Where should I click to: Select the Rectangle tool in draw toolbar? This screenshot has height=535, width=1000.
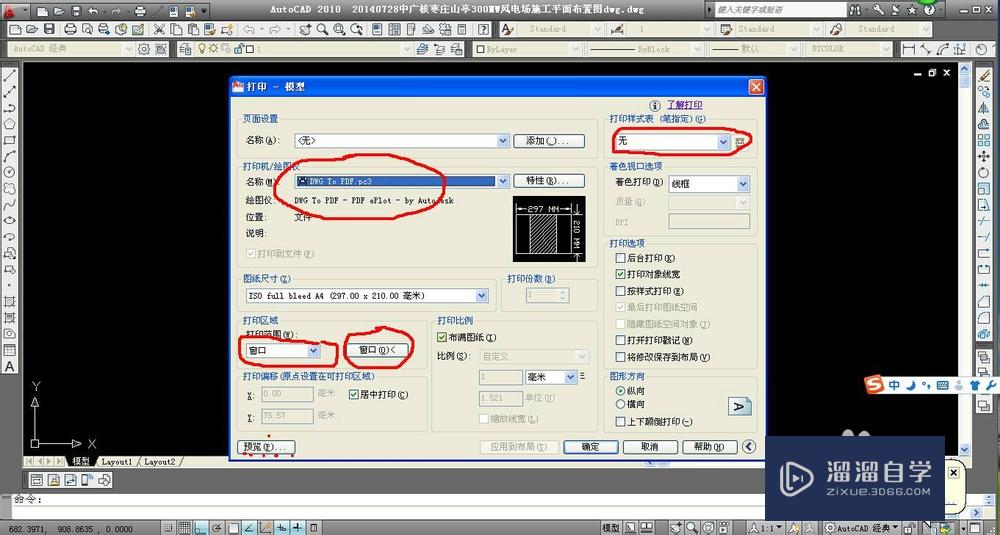(x=10, y=140)
